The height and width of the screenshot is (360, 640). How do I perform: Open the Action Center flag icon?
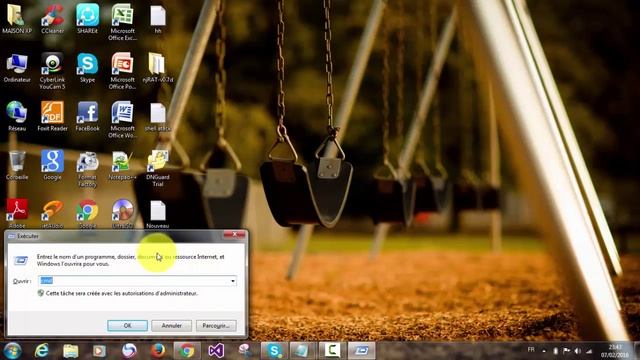[x=567, y=351]
